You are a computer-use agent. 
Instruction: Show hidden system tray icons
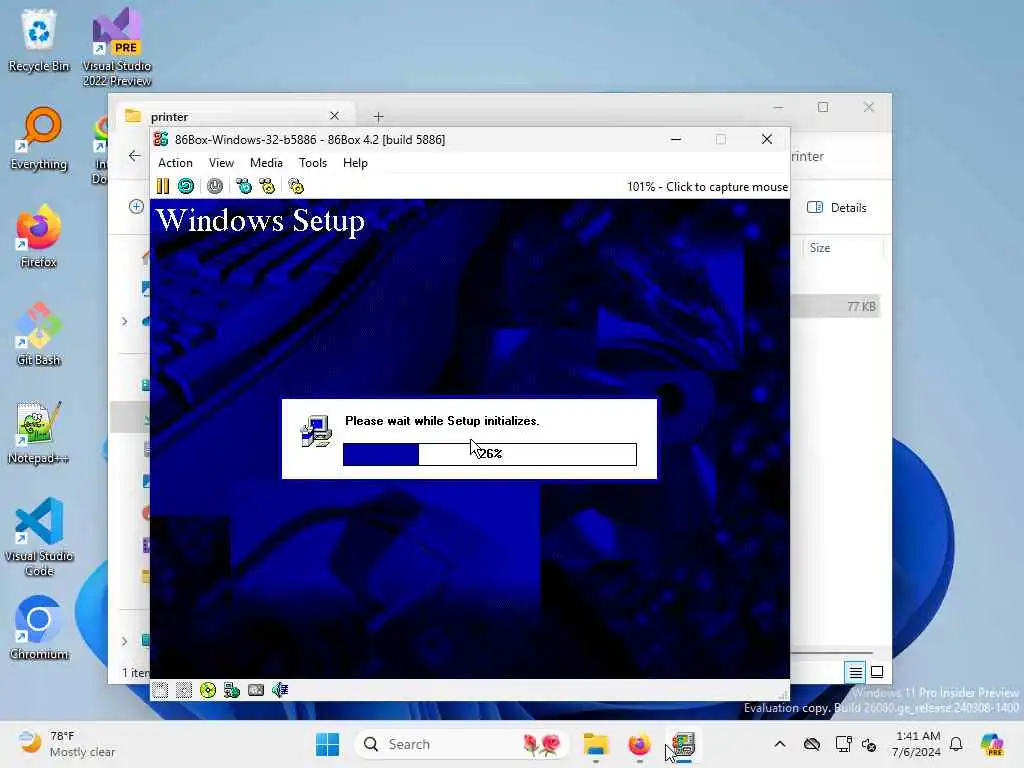[780, 744]
